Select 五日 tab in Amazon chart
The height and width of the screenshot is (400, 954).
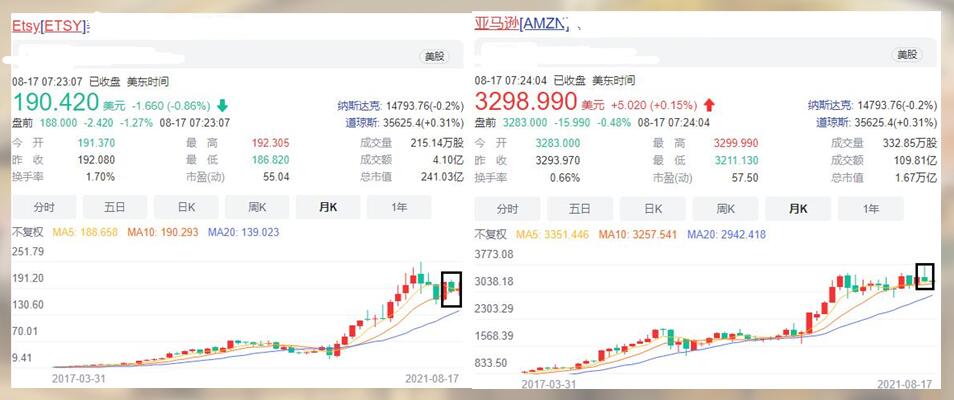579,209
